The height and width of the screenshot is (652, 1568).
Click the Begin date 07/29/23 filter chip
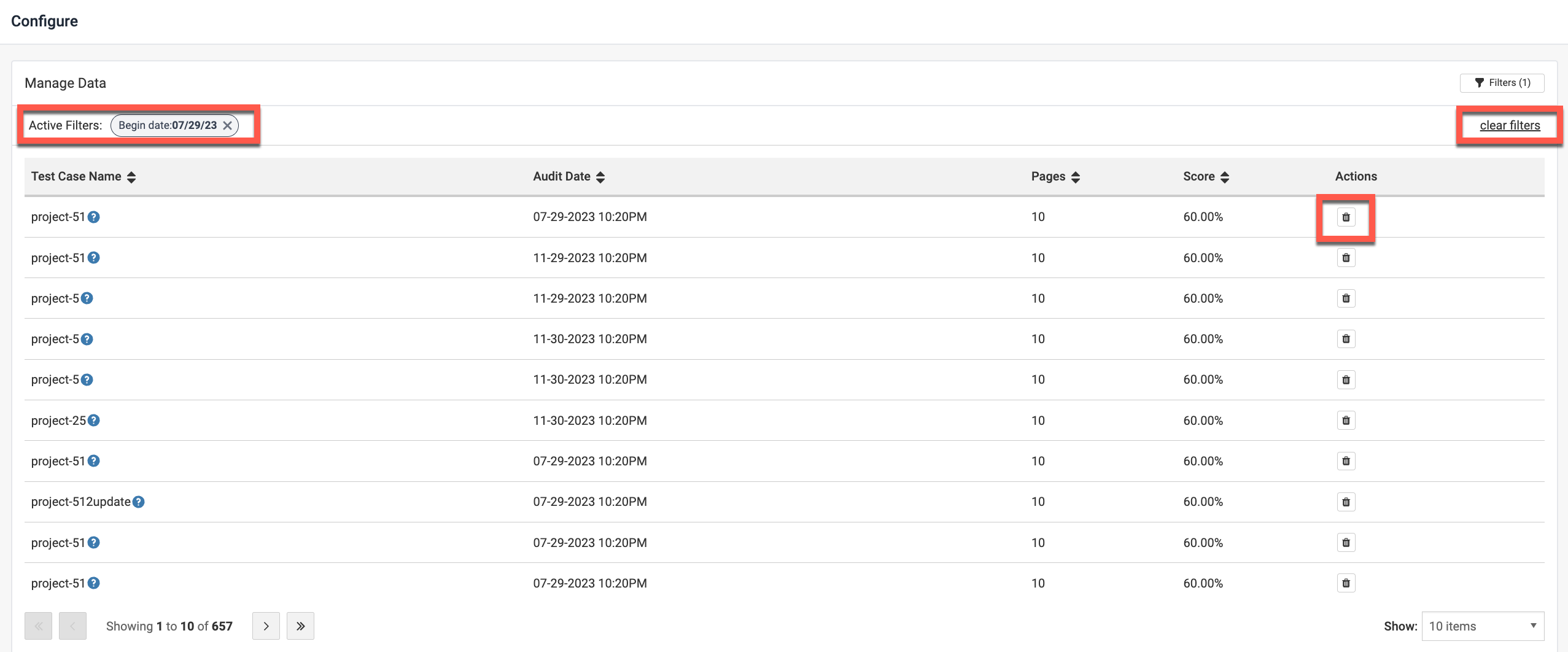(167, 125)
